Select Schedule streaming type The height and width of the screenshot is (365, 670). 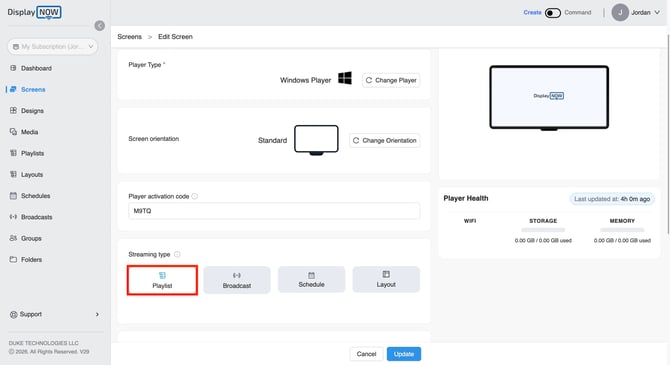pos(311,280)
